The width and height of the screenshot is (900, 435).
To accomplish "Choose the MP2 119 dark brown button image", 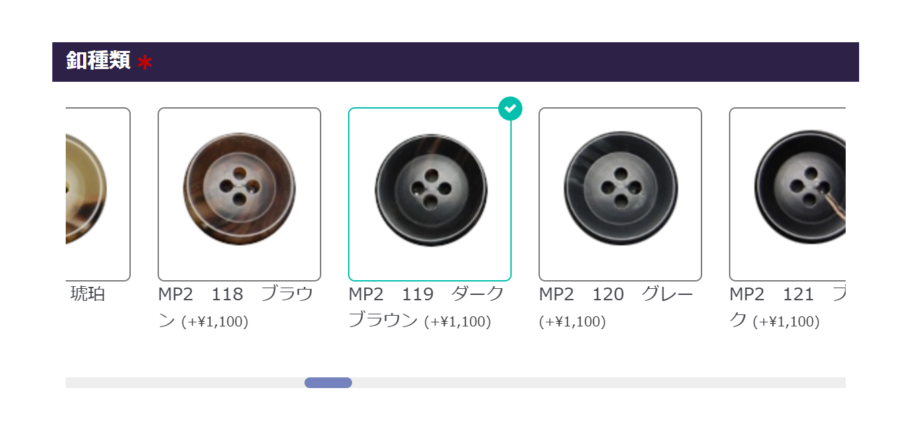I will (x=430, y=194).
